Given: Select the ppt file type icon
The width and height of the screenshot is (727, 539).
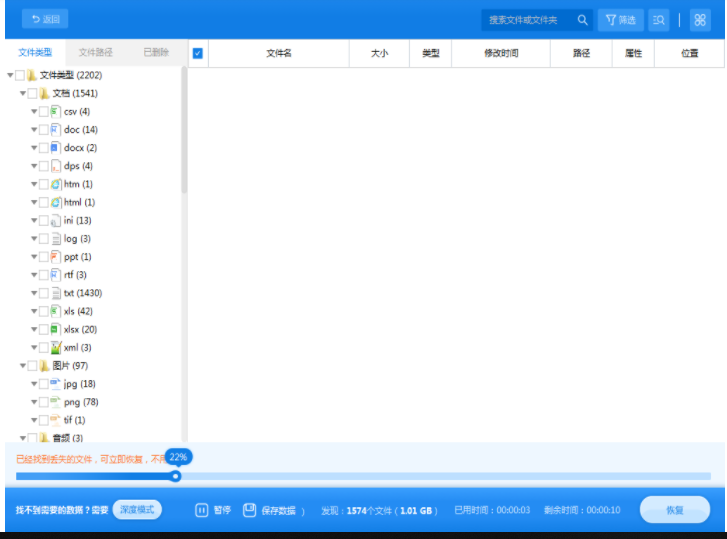Looking at the screenshot, I should 56,257.
